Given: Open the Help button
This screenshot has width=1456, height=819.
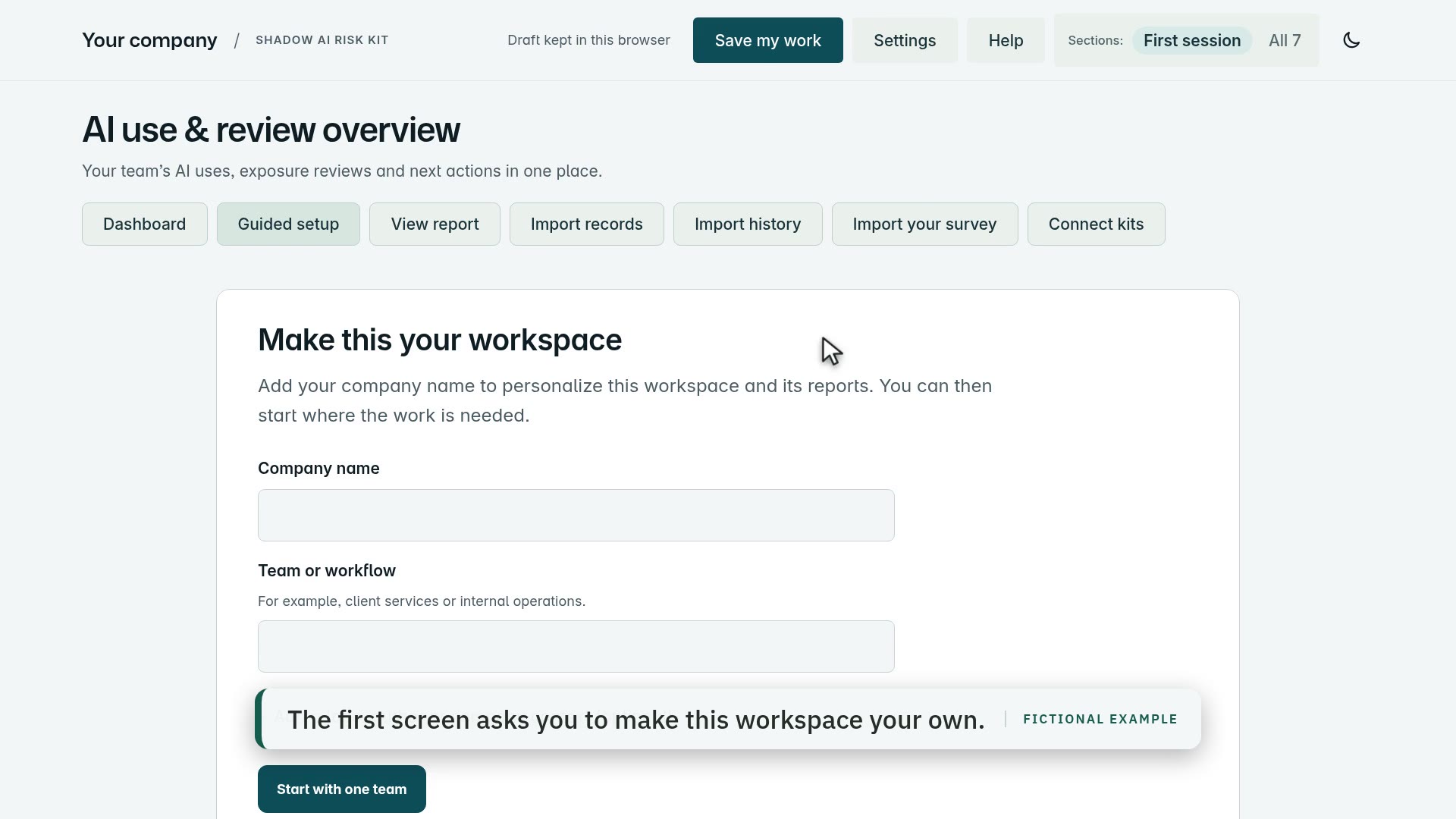Looking at the screenshot, I should tap(1006, 40).
